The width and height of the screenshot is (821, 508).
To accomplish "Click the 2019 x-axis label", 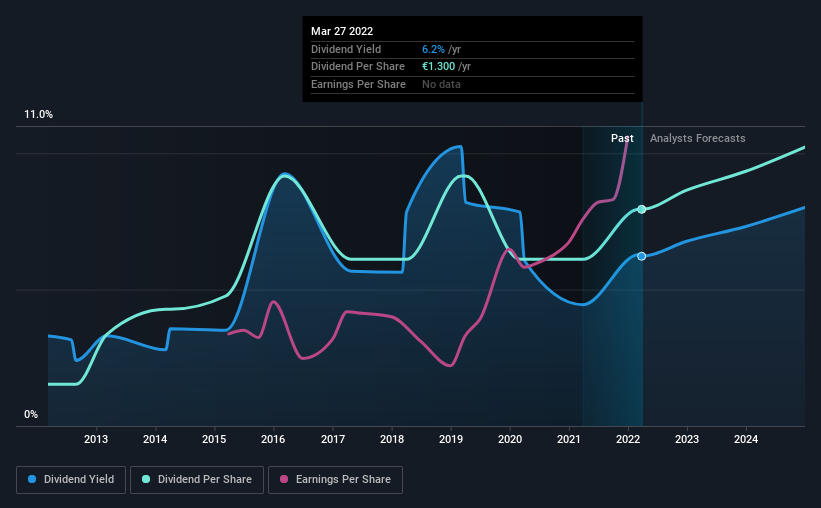I will click(x=451, y=439).
